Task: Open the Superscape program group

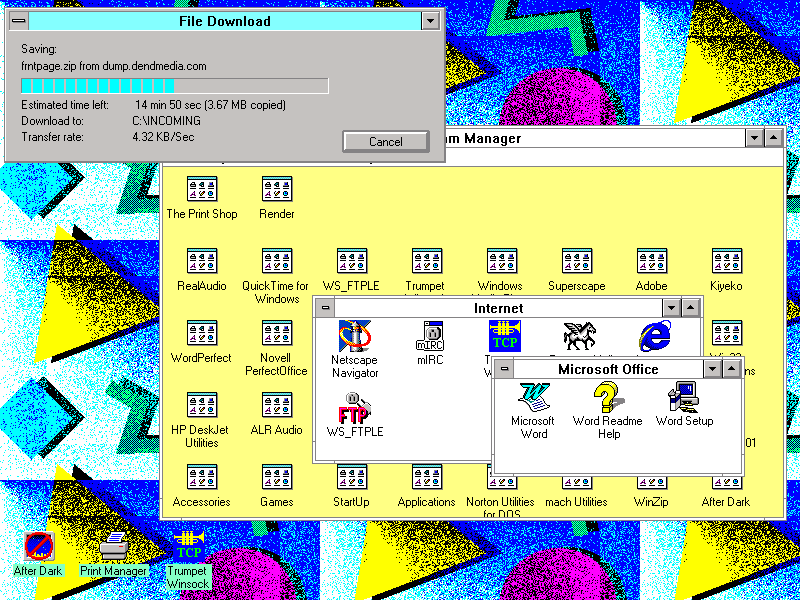Action: [x=577, y=261]
